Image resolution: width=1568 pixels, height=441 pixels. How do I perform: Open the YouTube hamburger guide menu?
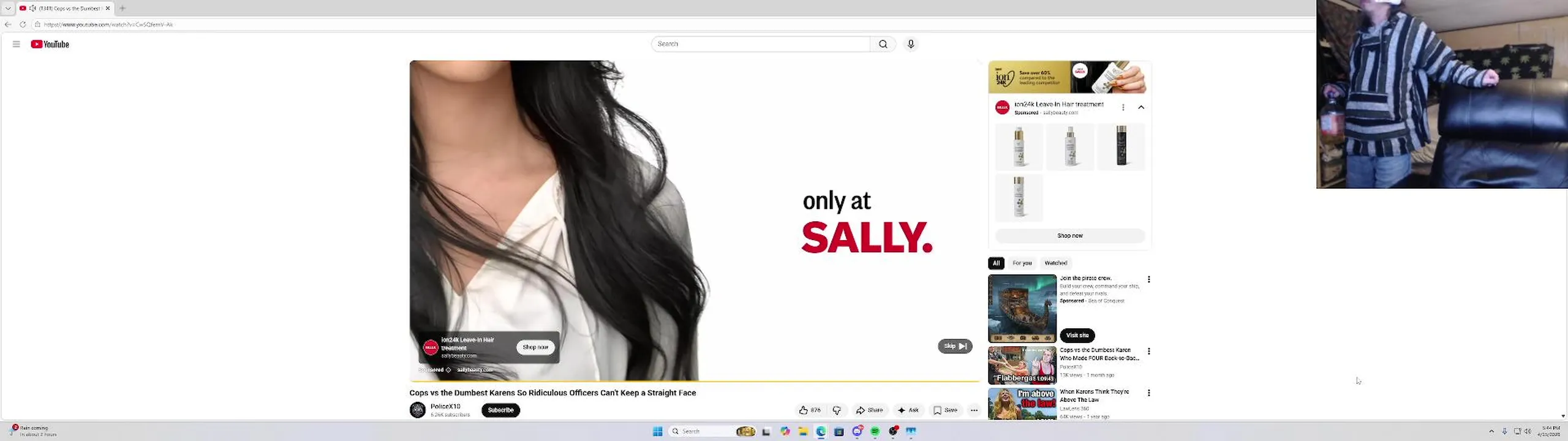click(17, 44)
